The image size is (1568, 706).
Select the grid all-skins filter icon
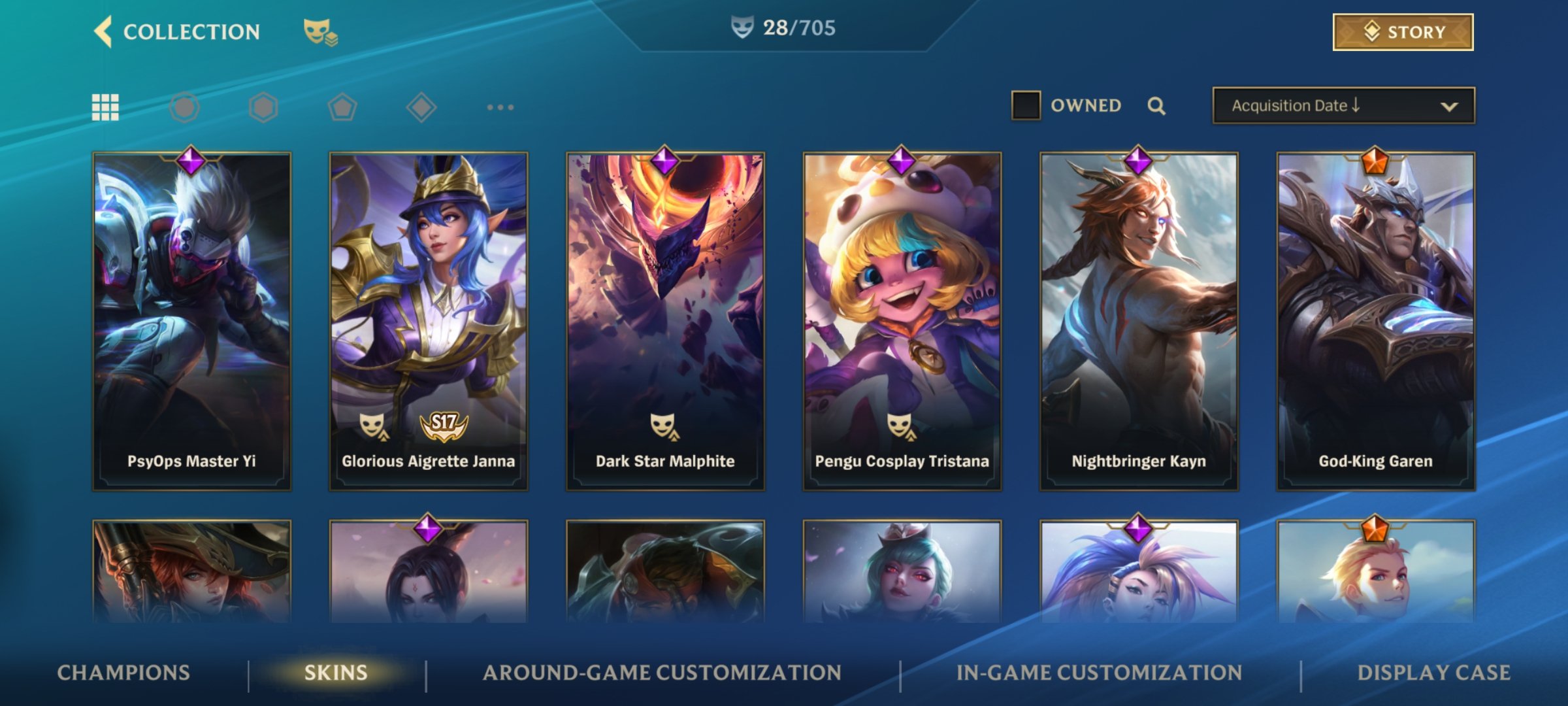105,107
